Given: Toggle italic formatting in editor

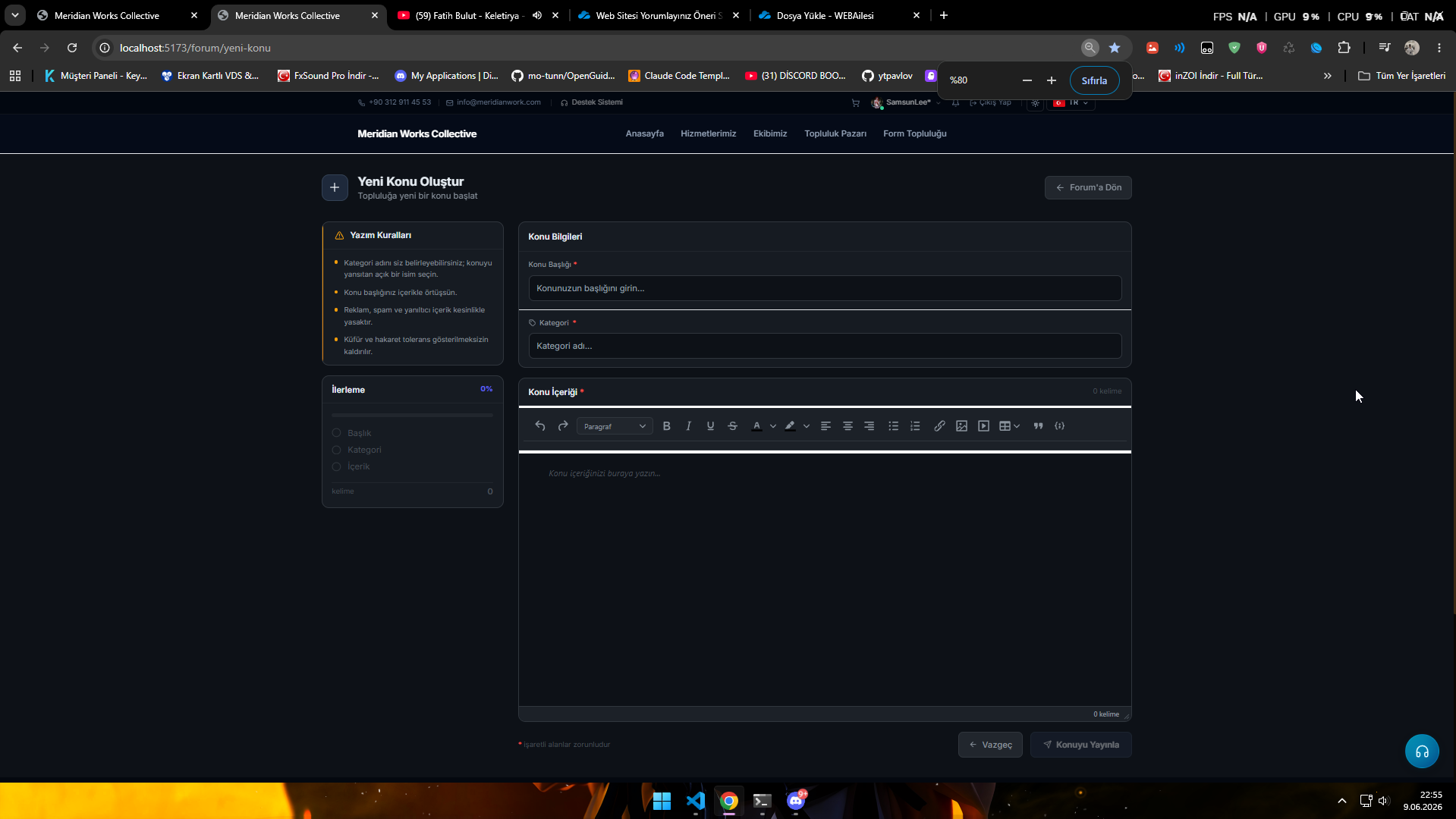Looking at the screenshot, I should pyautogui.click(x=688, y=426).
